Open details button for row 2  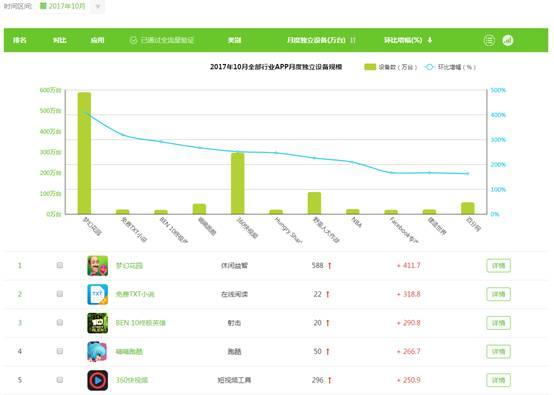[499, 294]
